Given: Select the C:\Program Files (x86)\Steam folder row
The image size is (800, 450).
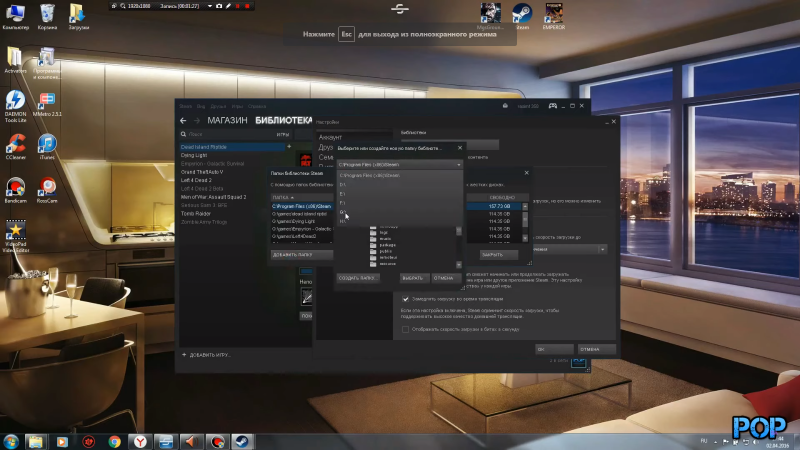Looking at the screenshot, I should point(302,207).
